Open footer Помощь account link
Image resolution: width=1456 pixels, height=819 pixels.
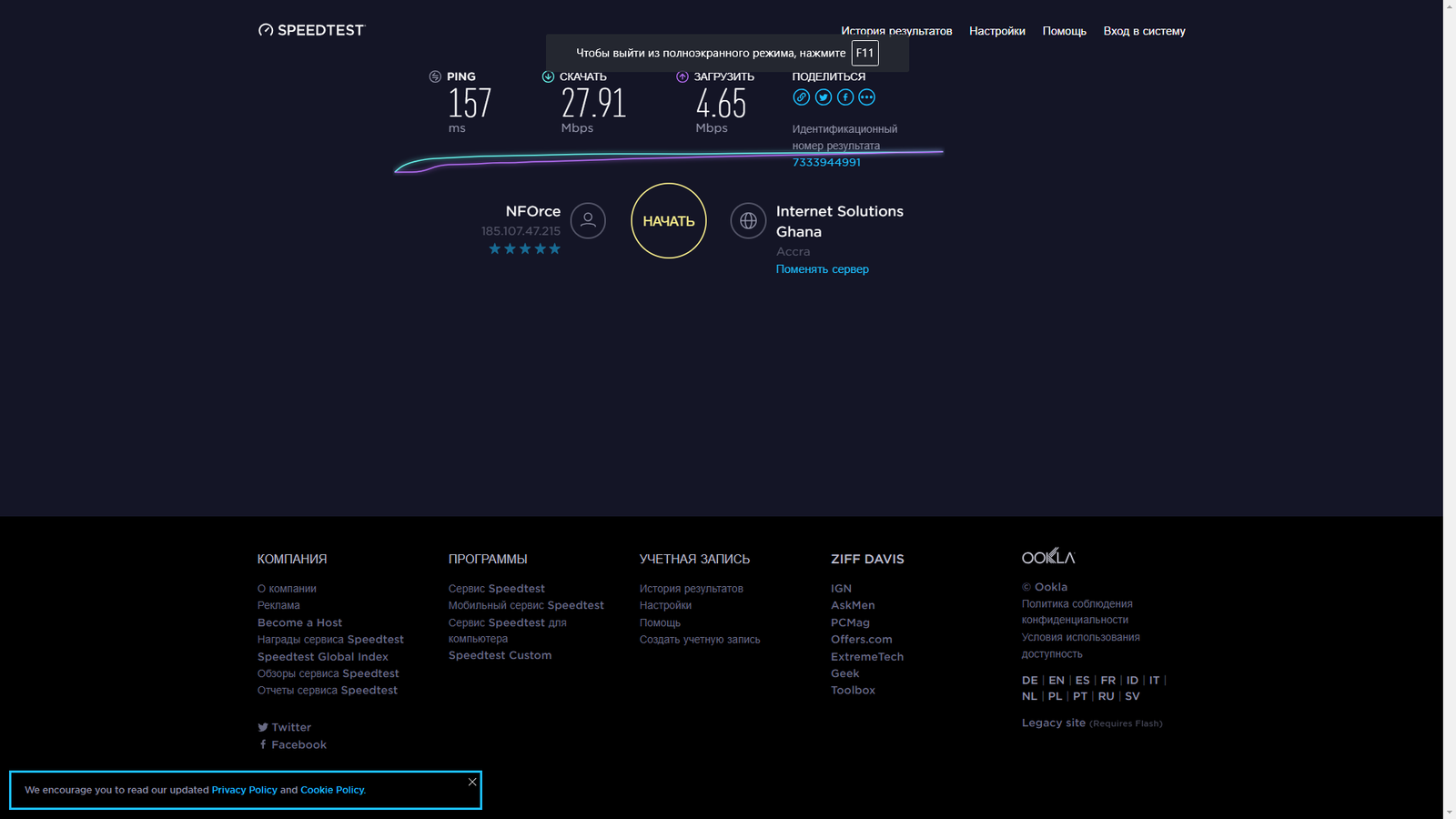(660, 622)
